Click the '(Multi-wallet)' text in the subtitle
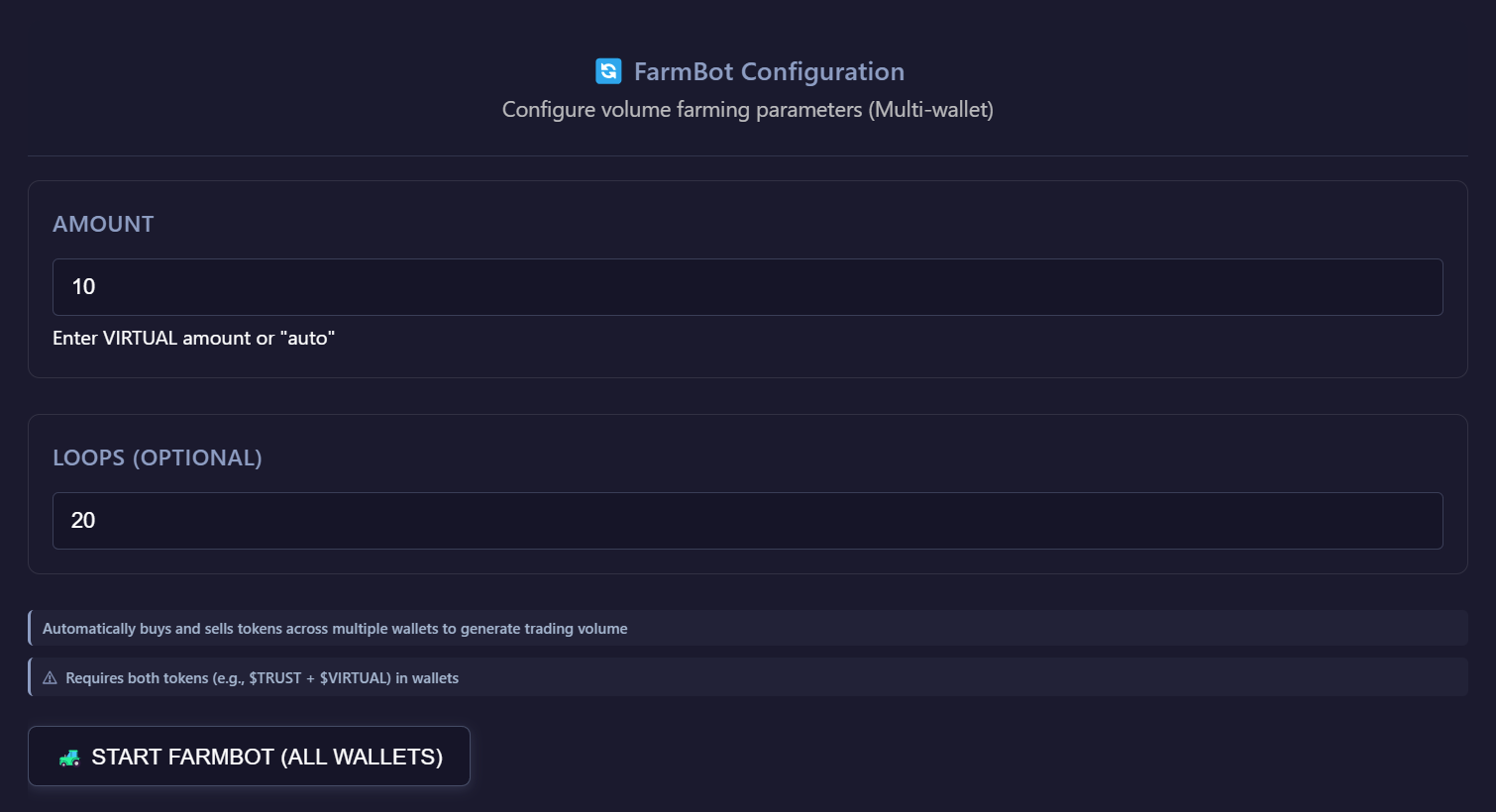Viewport: 1496px width, 812px height. pyautogui.click(x=930, y=109)
